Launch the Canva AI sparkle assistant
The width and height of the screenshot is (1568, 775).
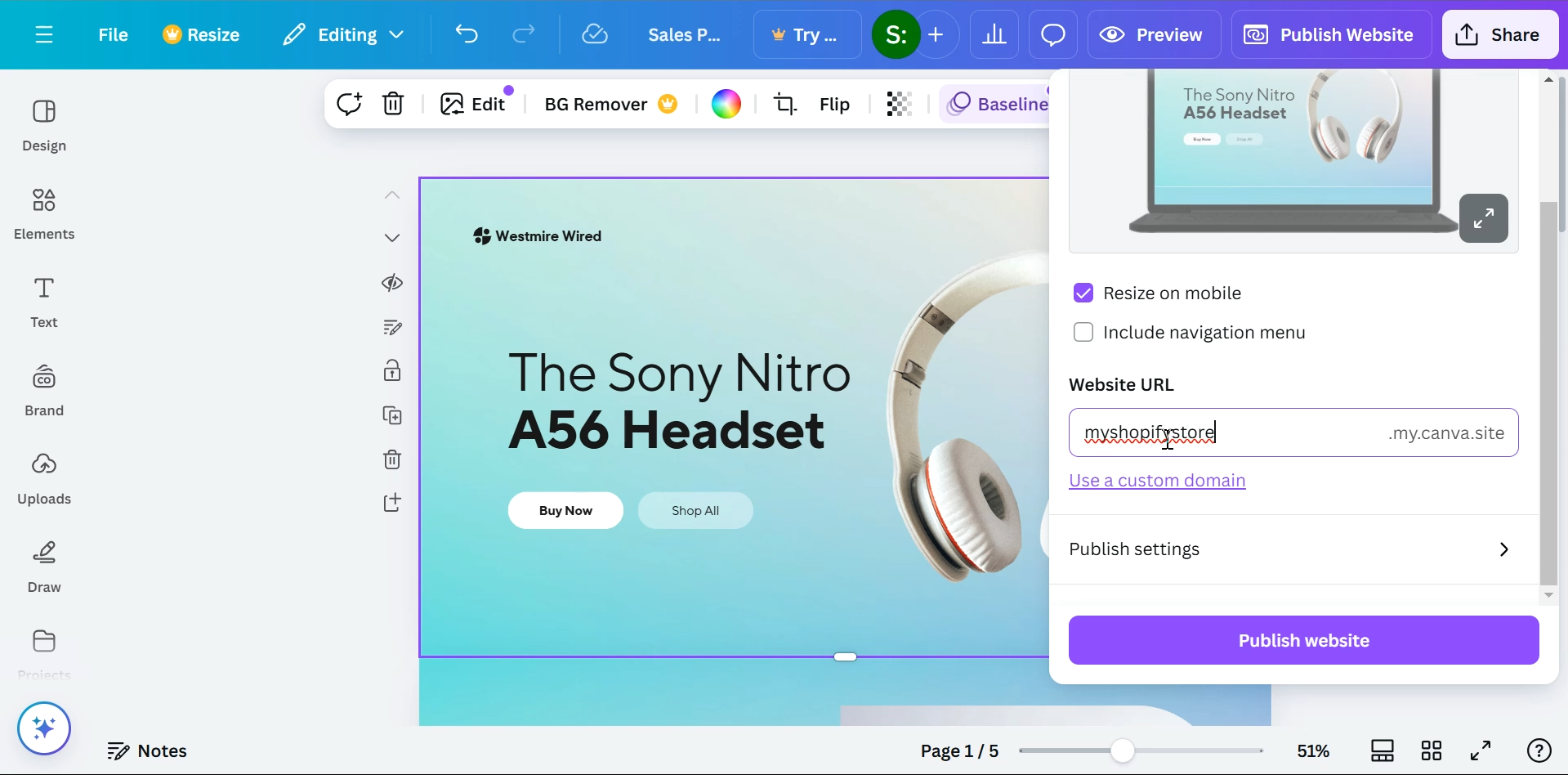44,728
